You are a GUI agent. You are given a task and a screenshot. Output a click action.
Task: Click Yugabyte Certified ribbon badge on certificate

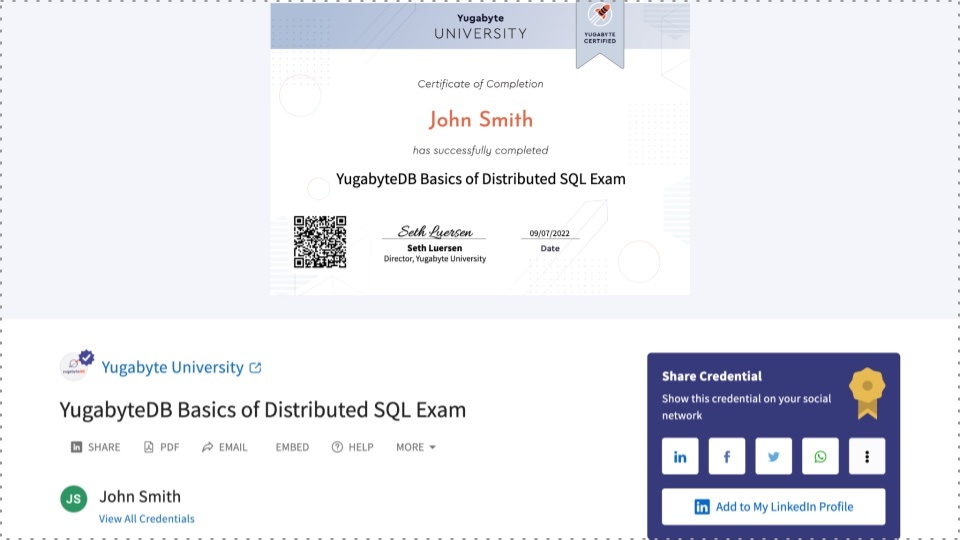600,34
